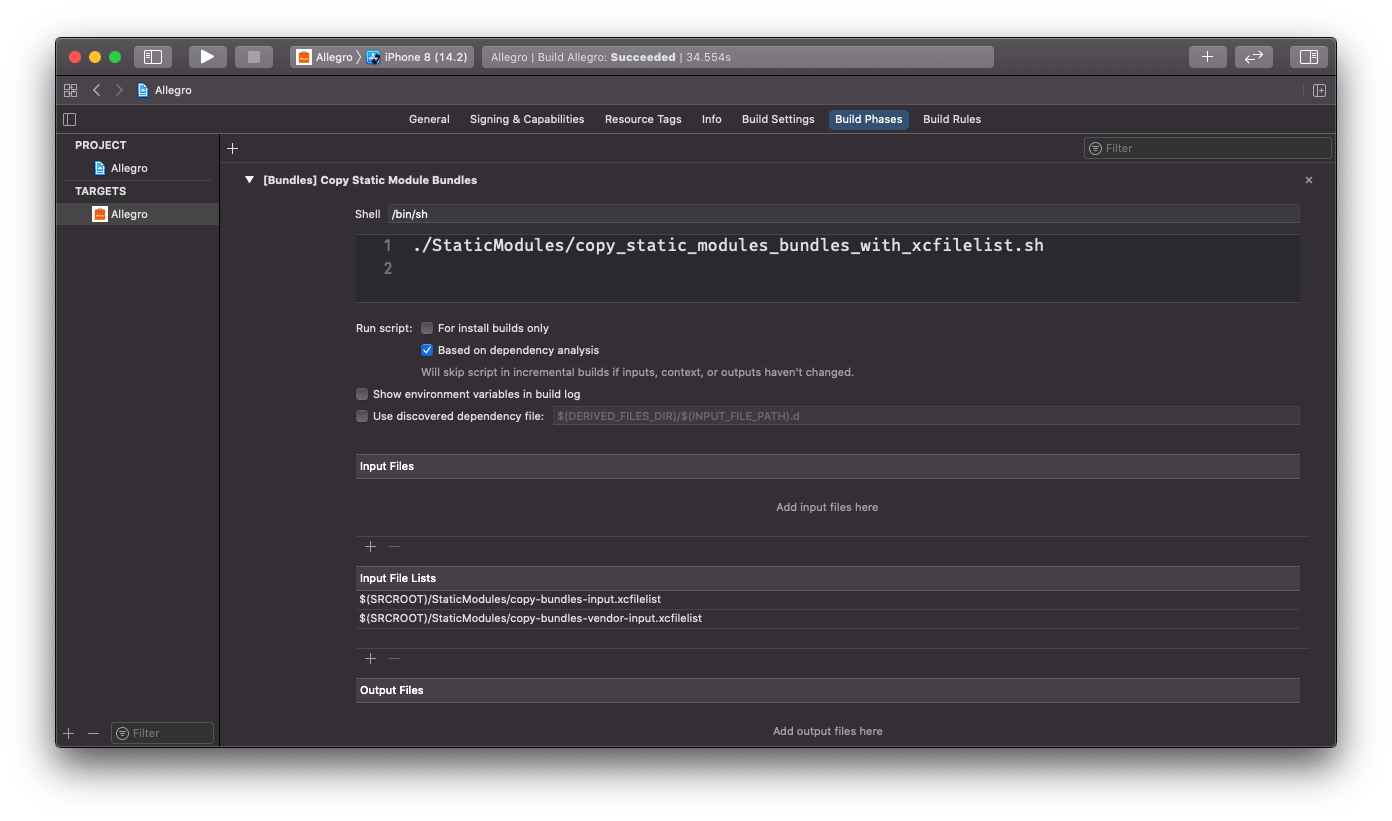Image resolution: width=1392 pixels, height=821 pixels.
Task: Open Build Settings tab
Action: 778,119
